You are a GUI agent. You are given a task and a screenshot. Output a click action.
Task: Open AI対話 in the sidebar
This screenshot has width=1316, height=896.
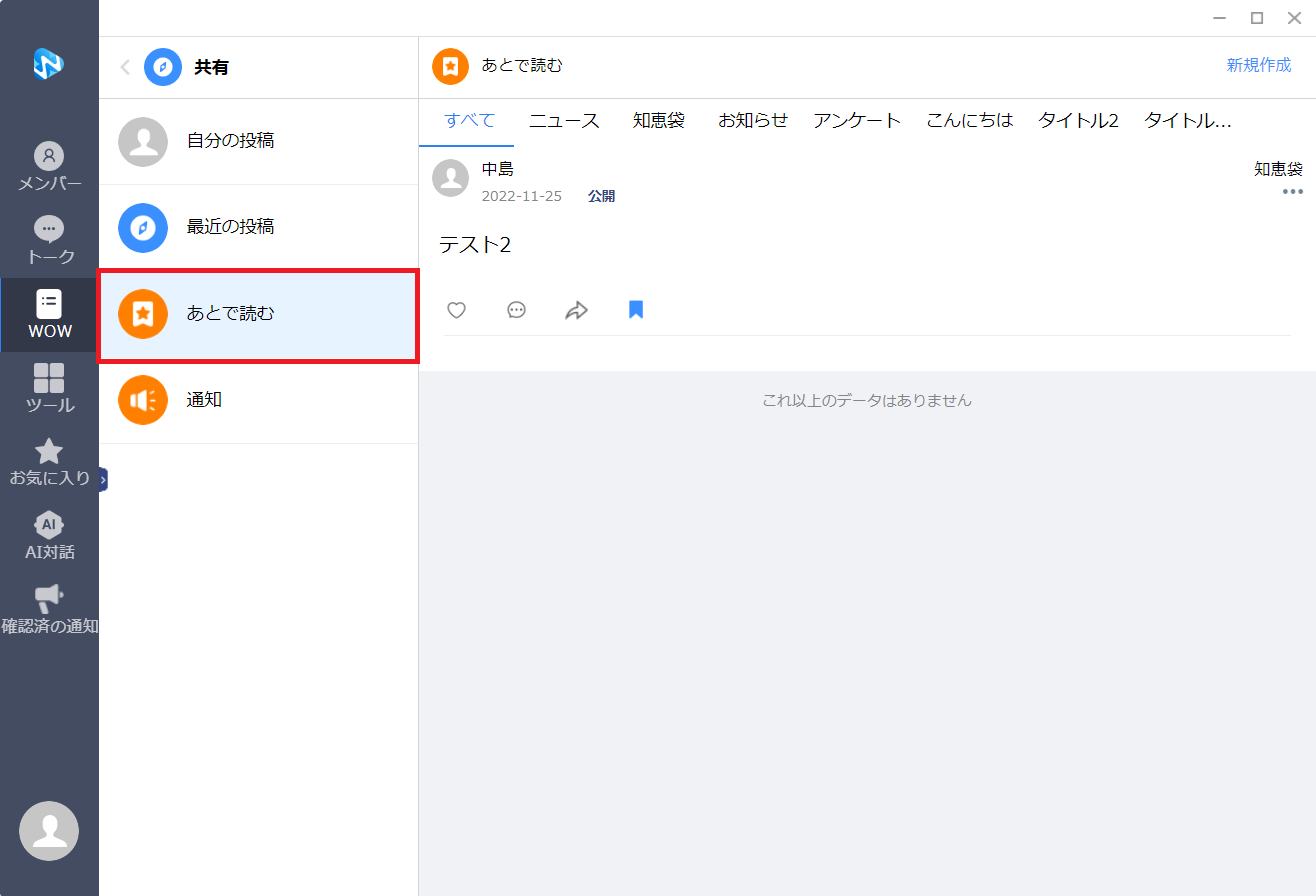click(49, 536)
